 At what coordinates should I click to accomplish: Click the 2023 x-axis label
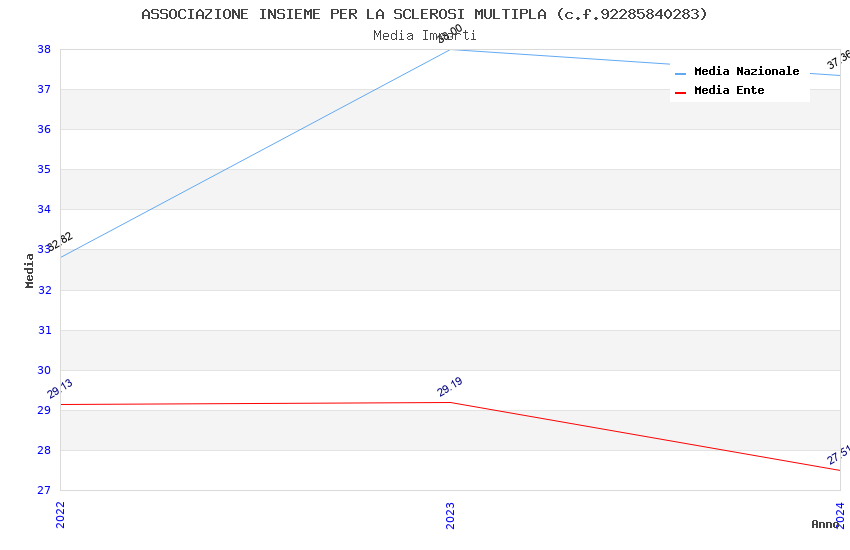coord(450,515)
